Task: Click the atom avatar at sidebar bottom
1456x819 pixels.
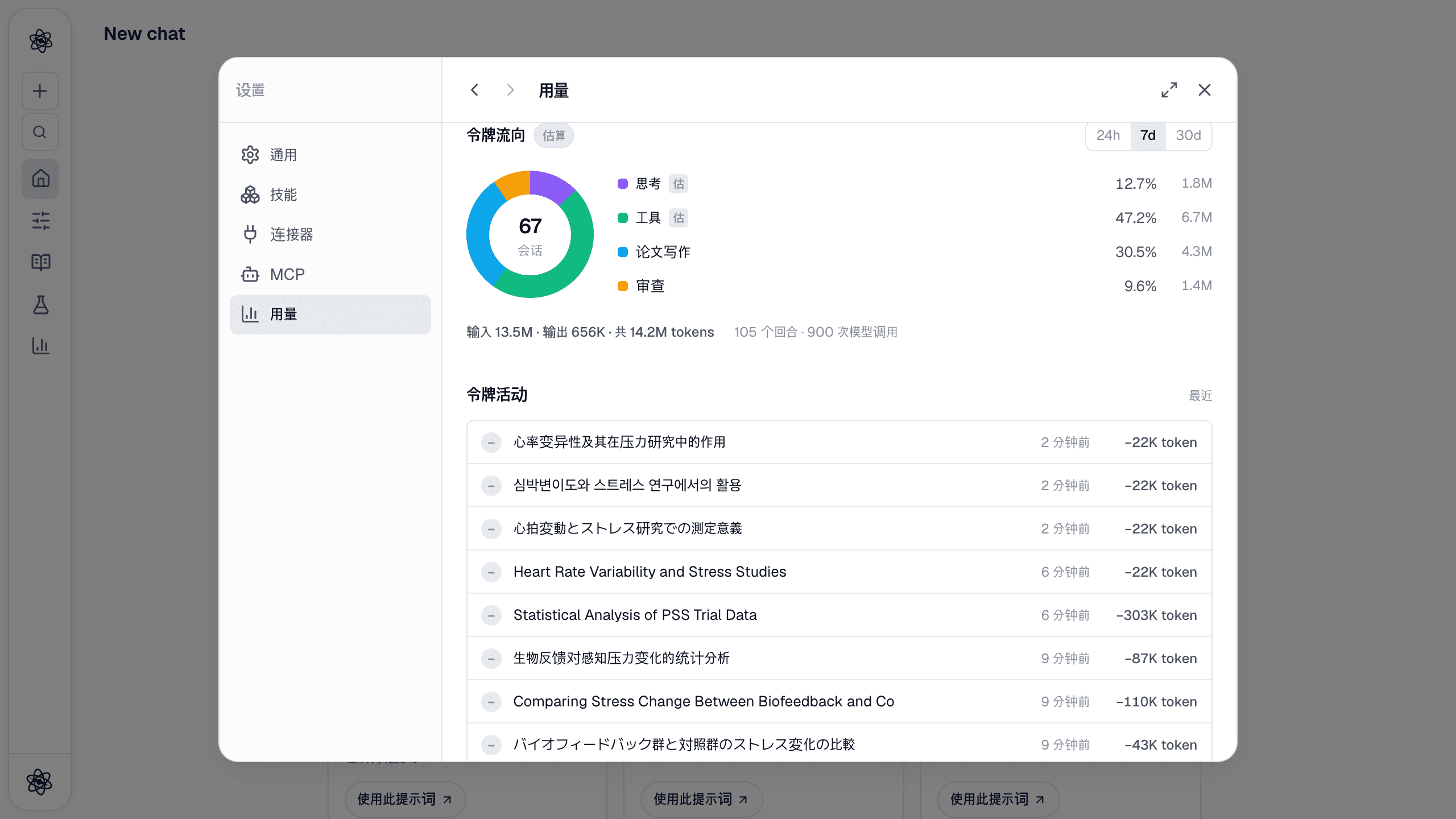Action: point(39,782)
